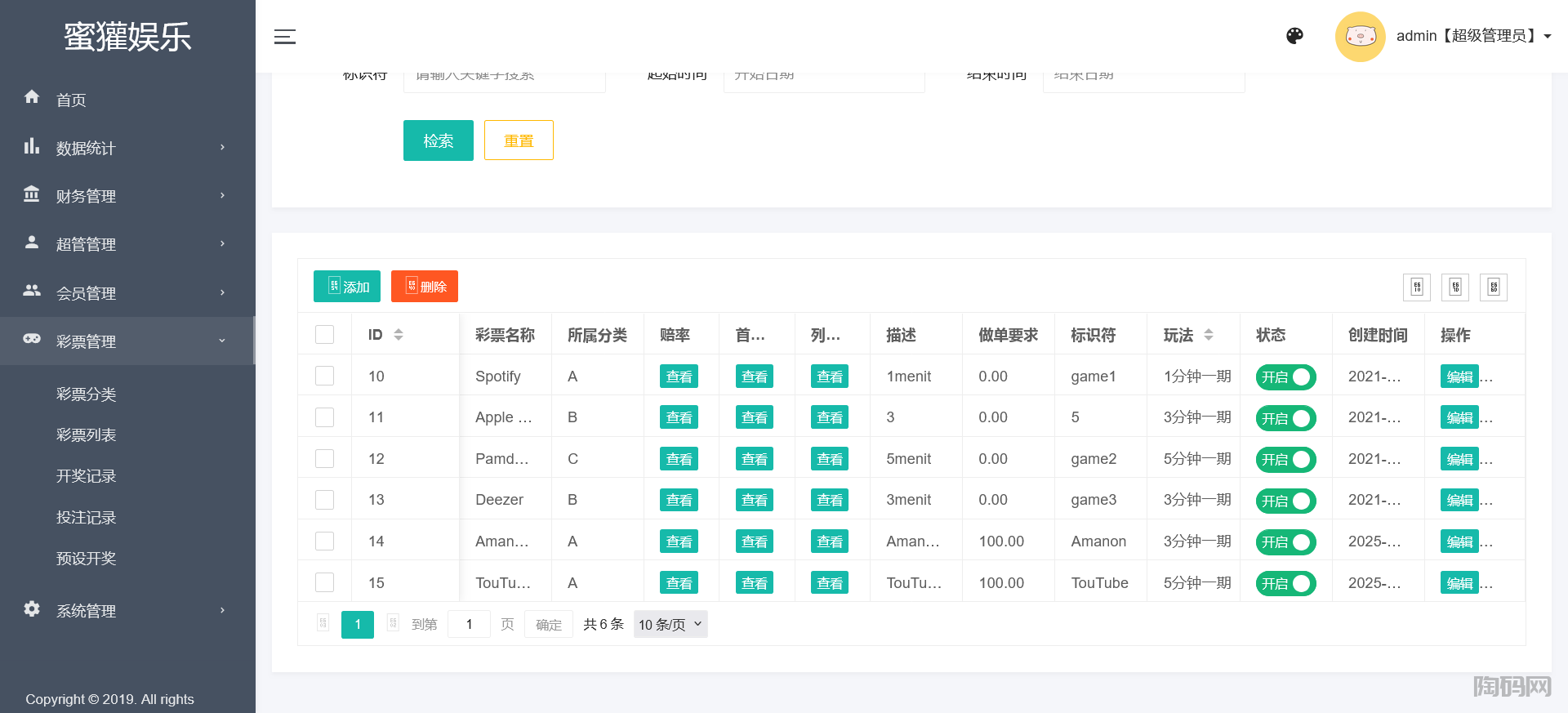This screenshot has width=1568, height=713.
Task: Open the 10 条/页 page size dropdown
Action: (x=670, y=625)
